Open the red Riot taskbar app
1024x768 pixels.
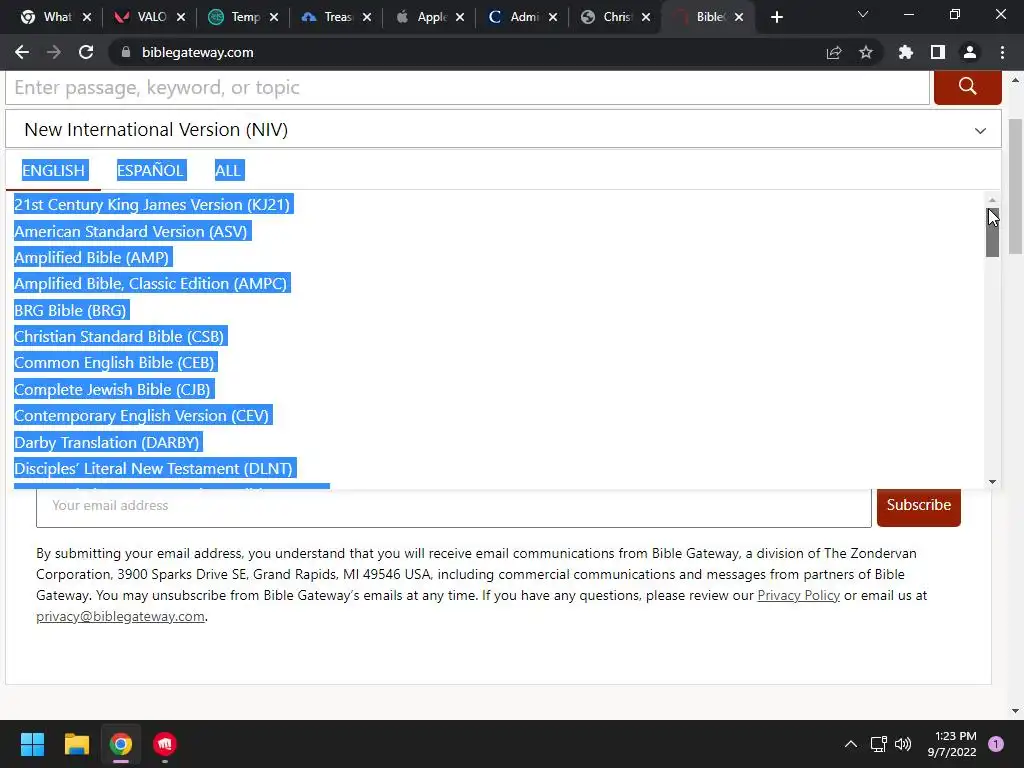(165, 744)
